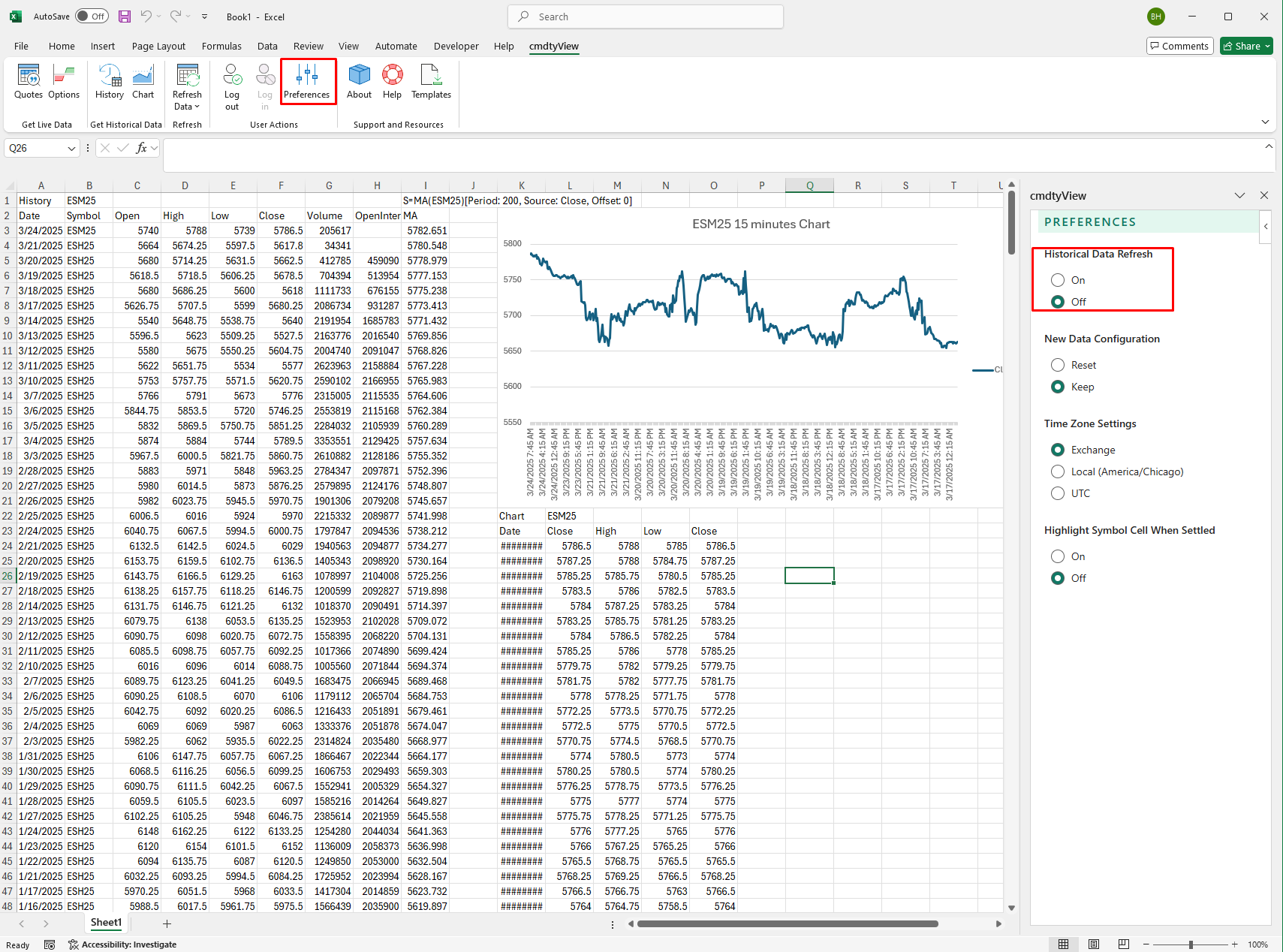1283x952 pixels.
Task: Click the Log out icon
Action: point(231,84)
